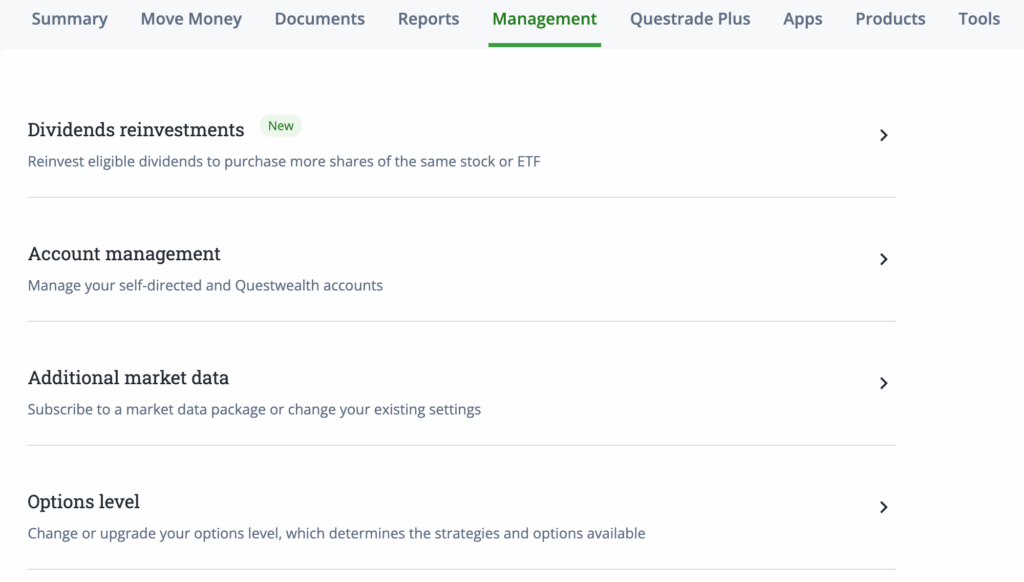Image resolution: width=1024 pixels, height=582 pixels.
Task: Select the Additional market data heading
Action: (x=128, y=378)
